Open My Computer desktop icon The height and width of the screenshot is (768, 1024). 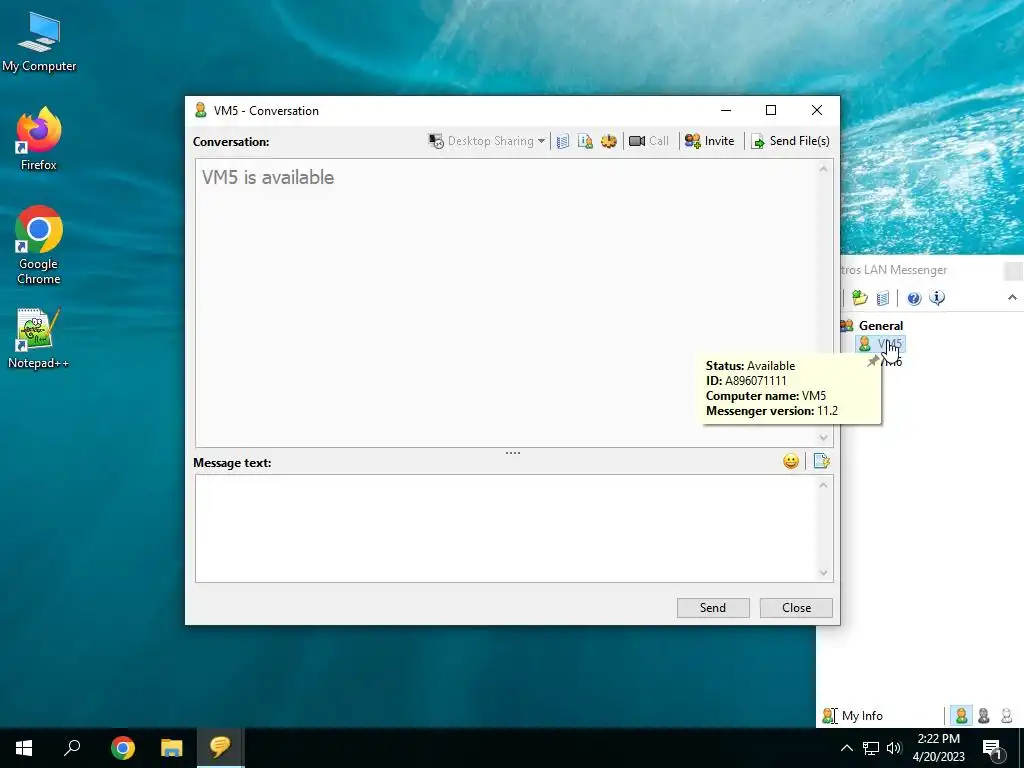39,41
